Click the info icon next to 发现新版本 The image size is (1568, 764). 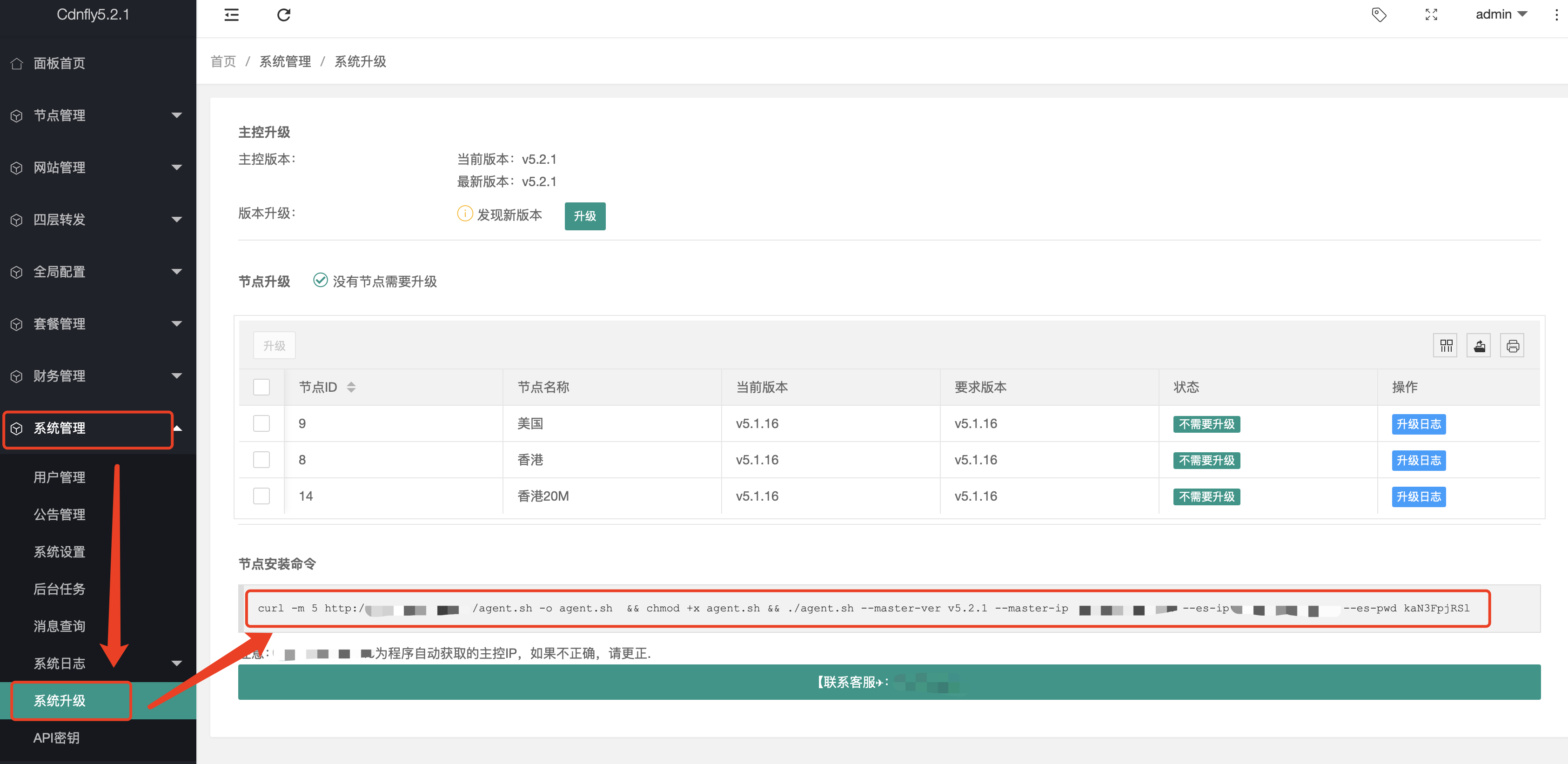(464, 214)
